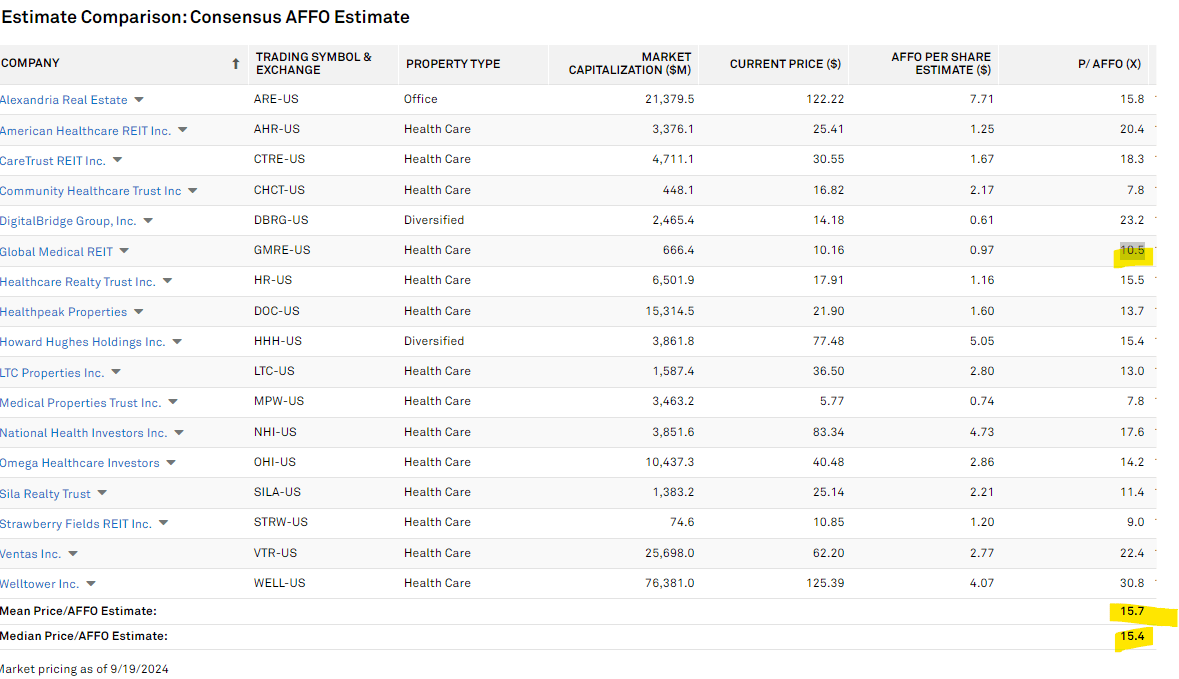The height and width of the screenshot is (679, 1179).
Task: Open the dropdown arrow beside Alexandria Real Estate
Action: click(139, 100)
